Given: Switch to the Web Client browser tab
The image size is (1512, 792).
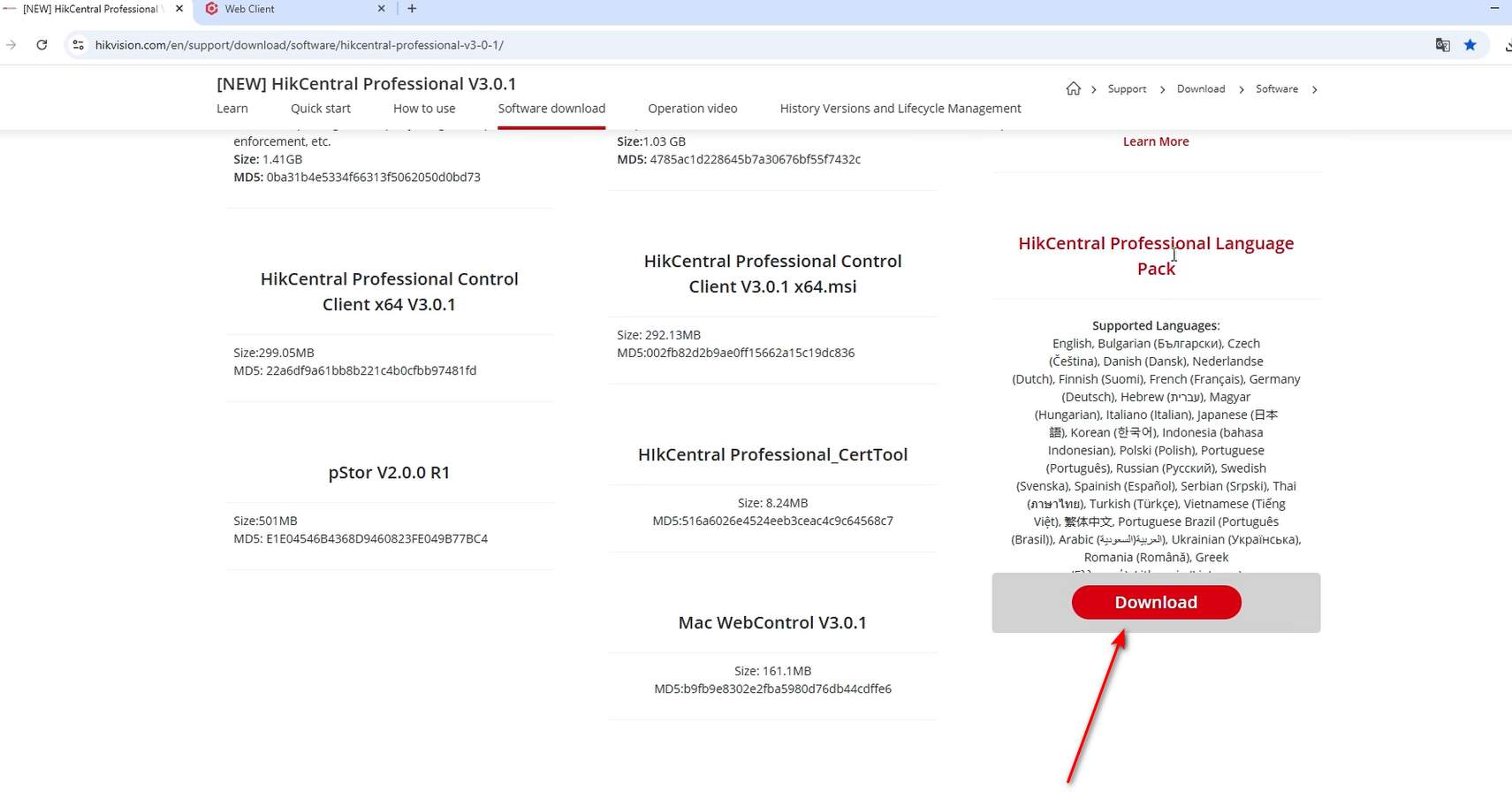Looking at the screenshot, I should pyautogui.click(x=283, y=9).
